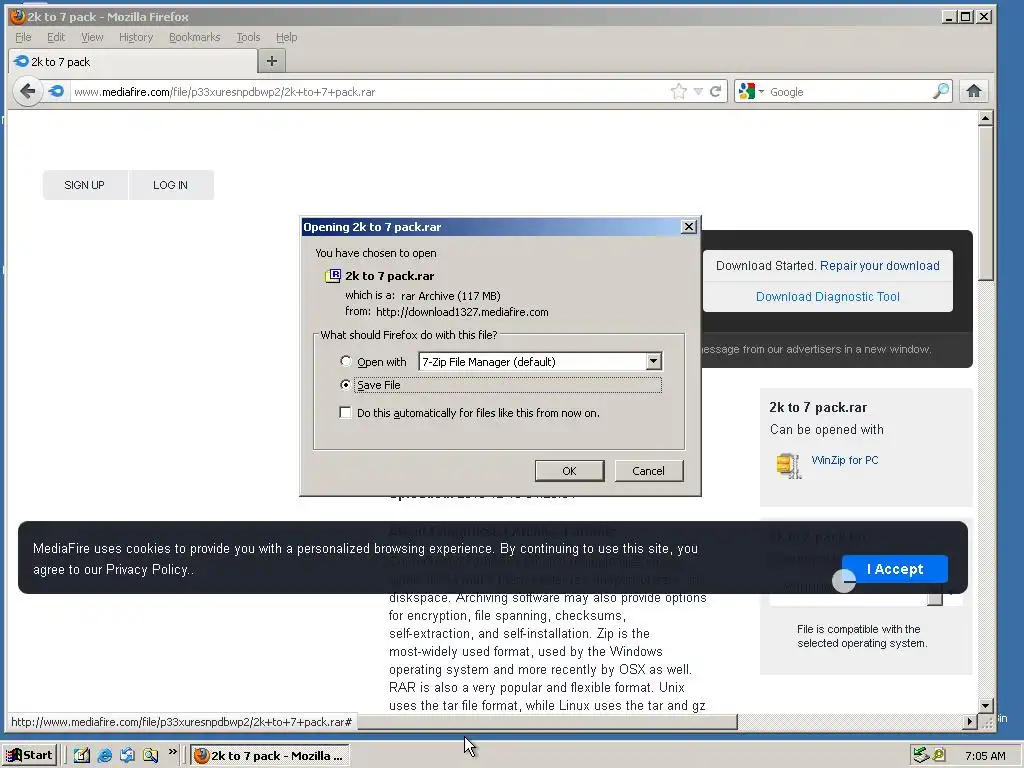Cancel the file download dialog

[648, 471]
